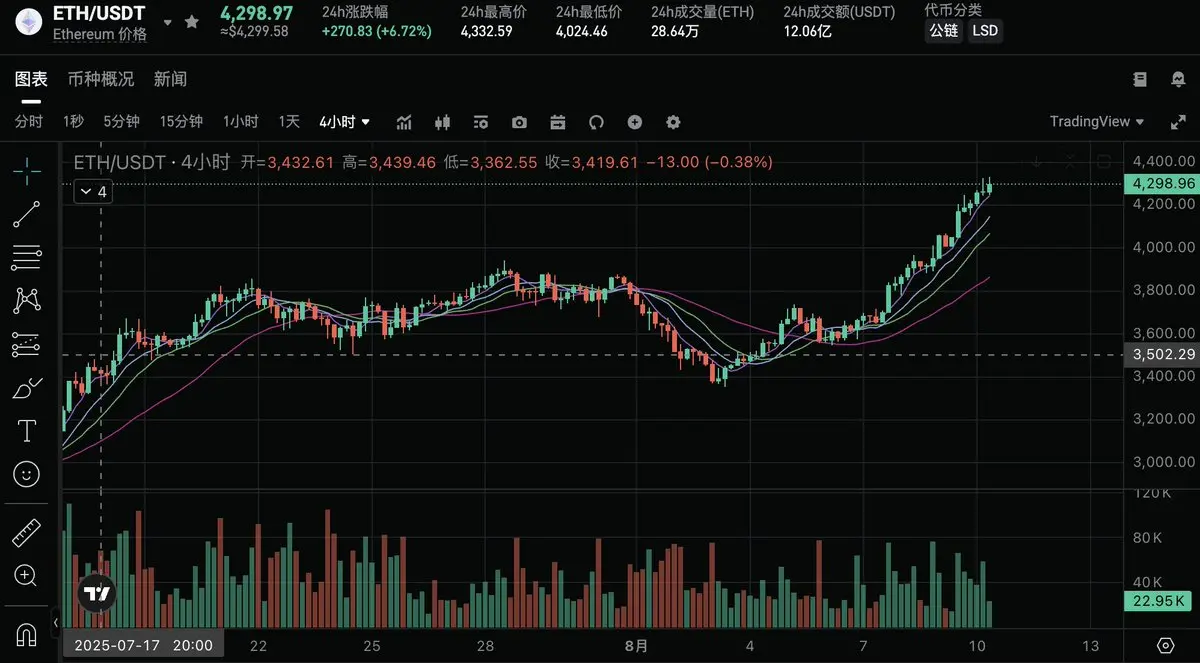Switch to the 图表 tab
Viewport: 1200px width, 663px height.
pyautogui.click(x=31, y=79)
